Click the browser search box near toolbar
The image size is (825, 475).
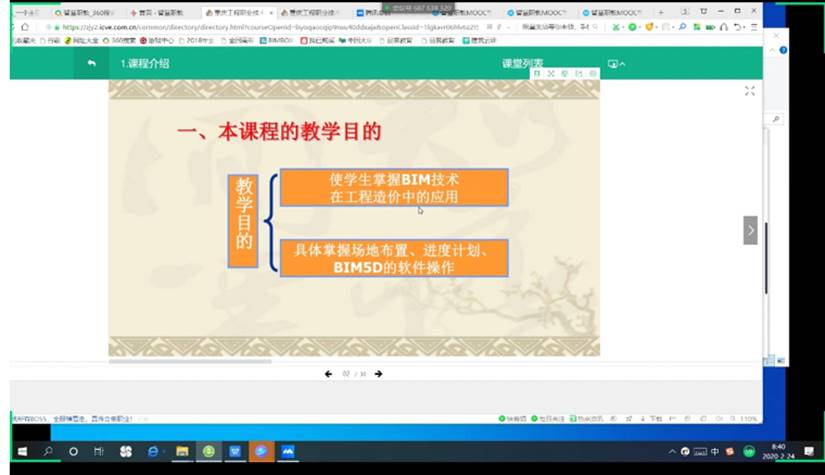560,27
